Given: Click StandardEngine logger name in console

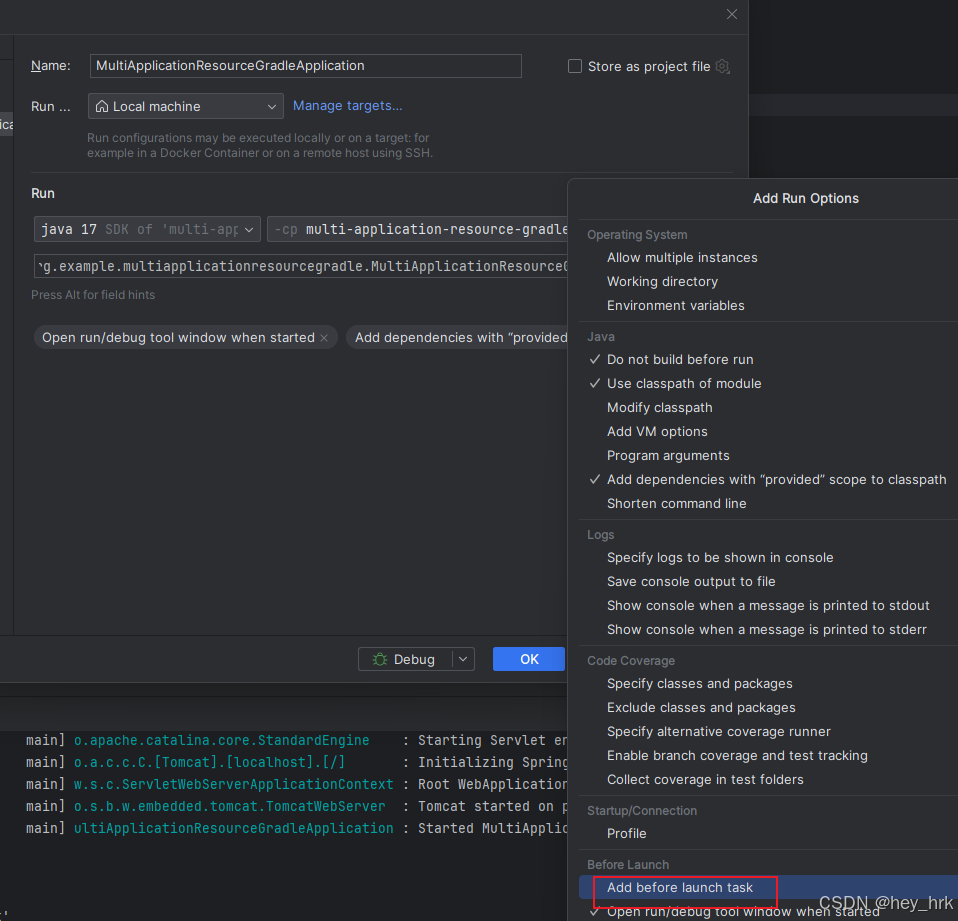Looking at the screenshot, I should click(x=221, y=741).
